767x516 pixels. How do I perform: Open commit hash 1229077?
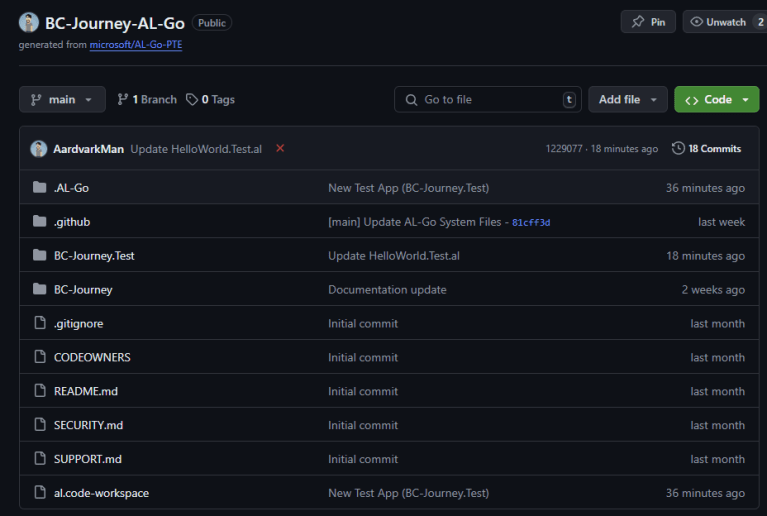pyautogui.click(x=564, y=149)
